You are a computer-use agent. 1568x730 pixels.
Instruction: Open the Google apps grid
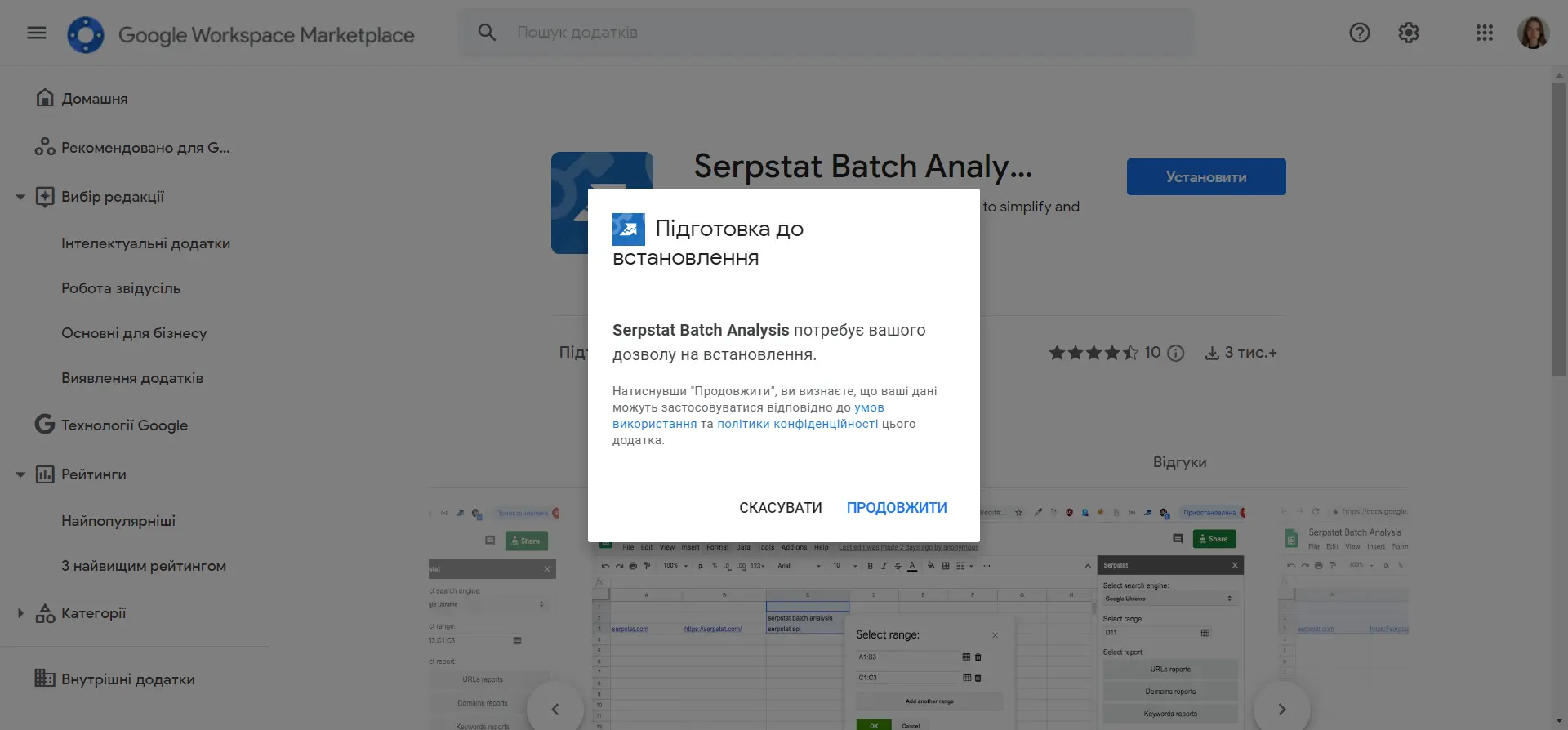1485,33
